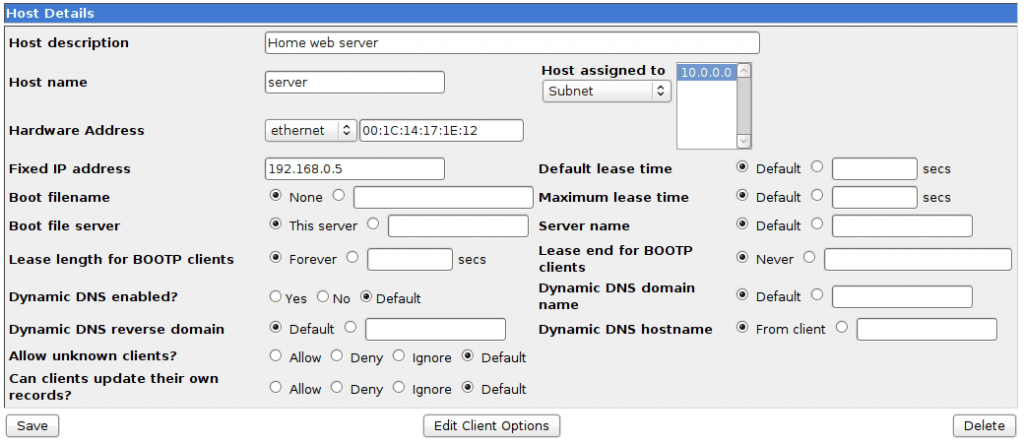Image resolution: width=1024 pixels, height=444 pixels.
Task: Click the hardware MAC address field
Action: 441,130
